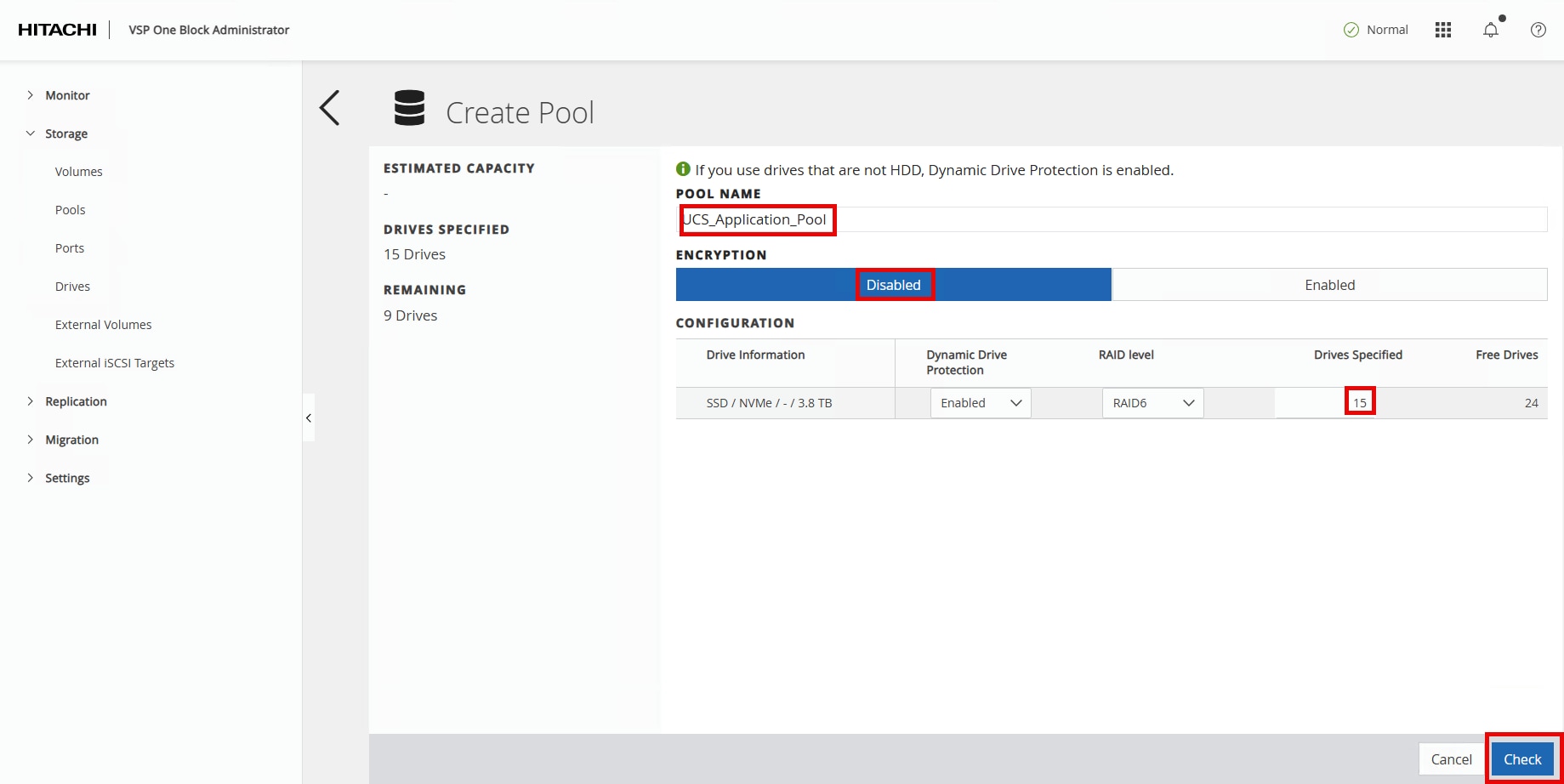Image resolution: width=1564 pixels, height=784 pixels.
Task: Click the back arrow beside Create Pool
Action: [330, 108]
